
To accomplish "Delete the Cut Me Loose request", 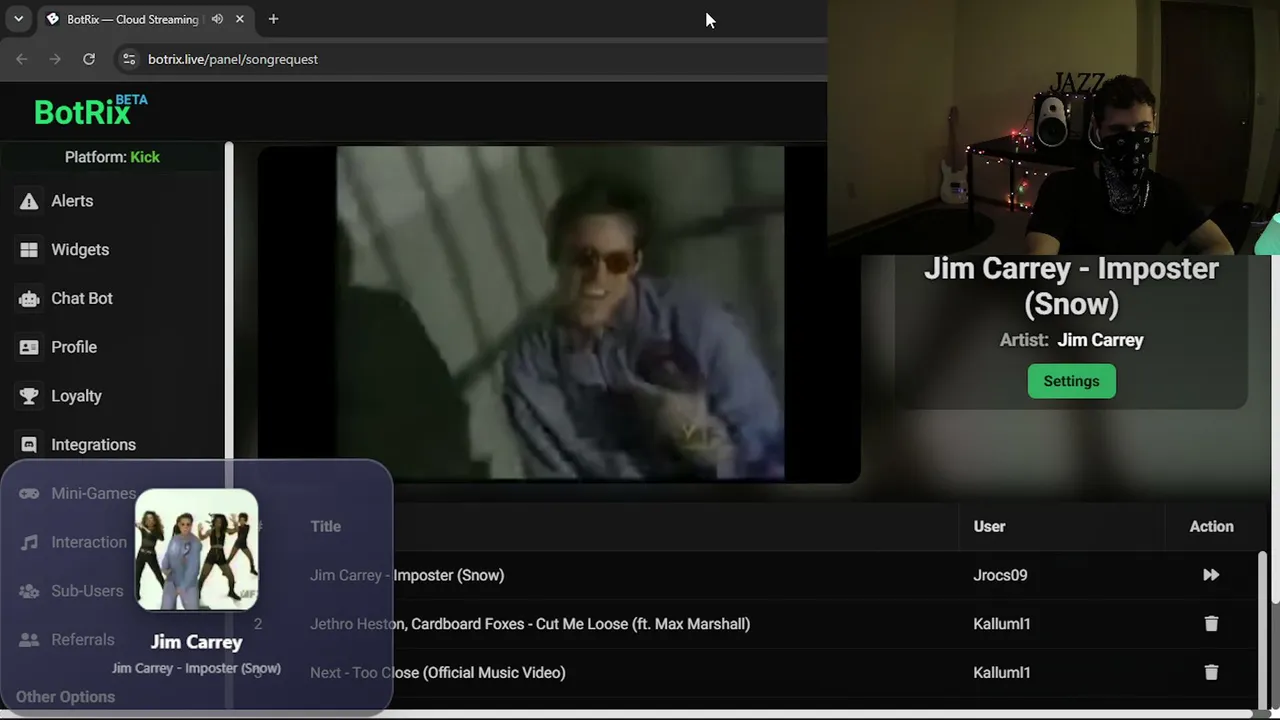I will pos(1211,624).
